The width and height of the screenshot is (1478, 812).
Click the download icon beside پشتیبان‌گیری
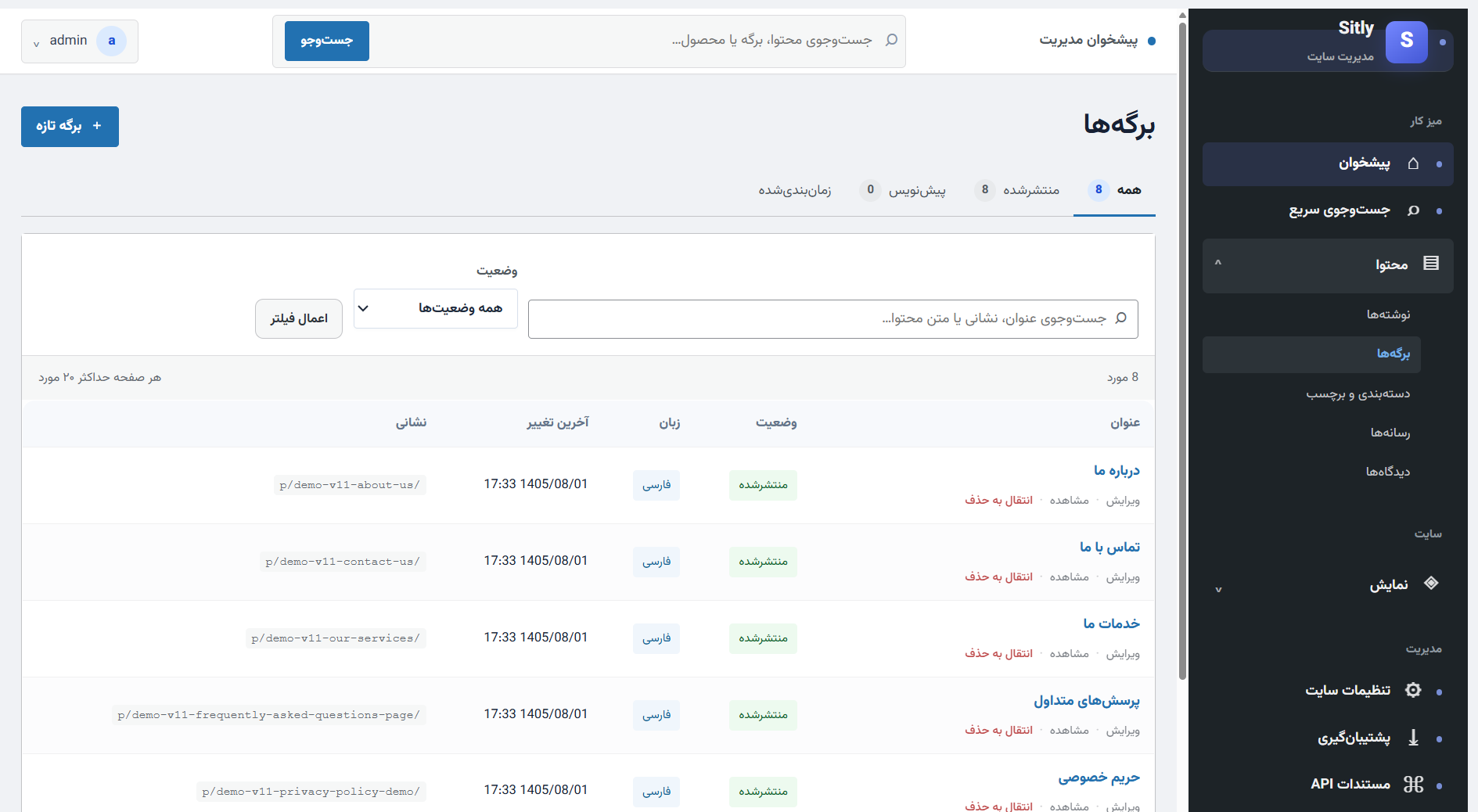pyautogui.click(x=1413, y=738)
